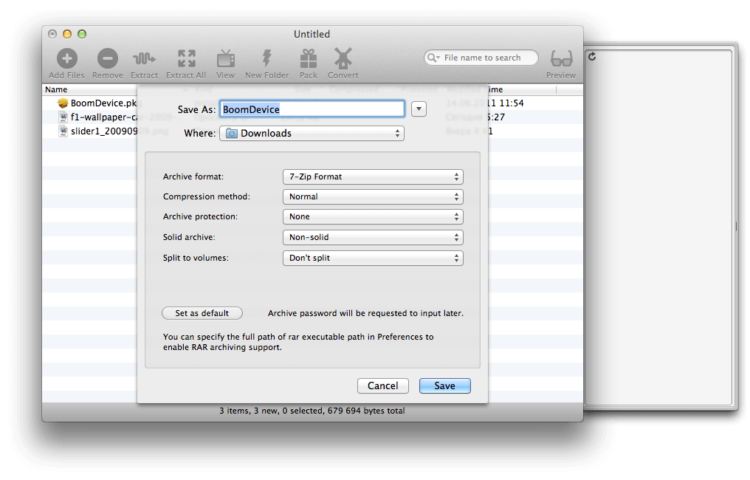Screen dimensions: 750x480
Task: Click the 11:54 time value
Action: click(511, 103)
